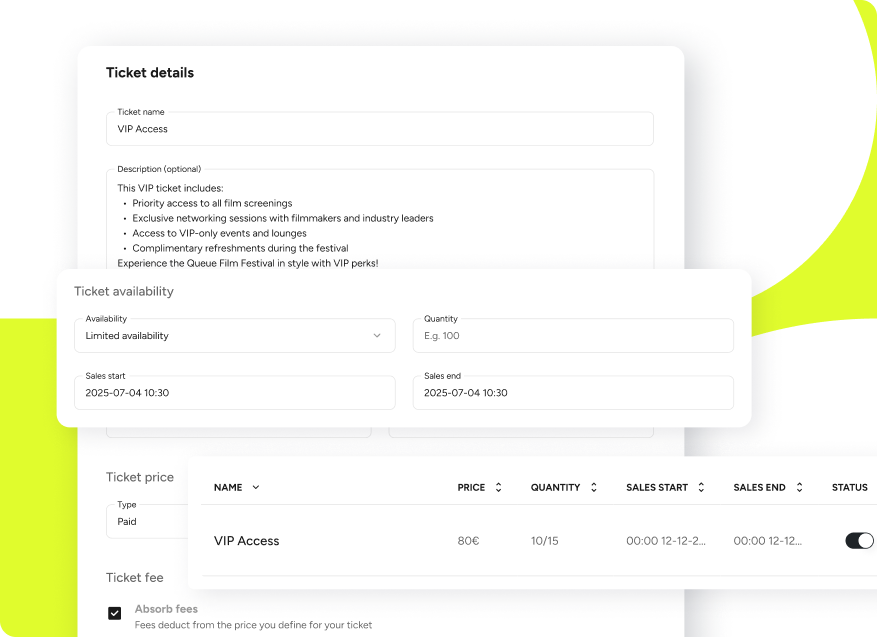
Task: Click the Quantity column sort arrows
Action: pyautogui.click(x=593, y=487)
